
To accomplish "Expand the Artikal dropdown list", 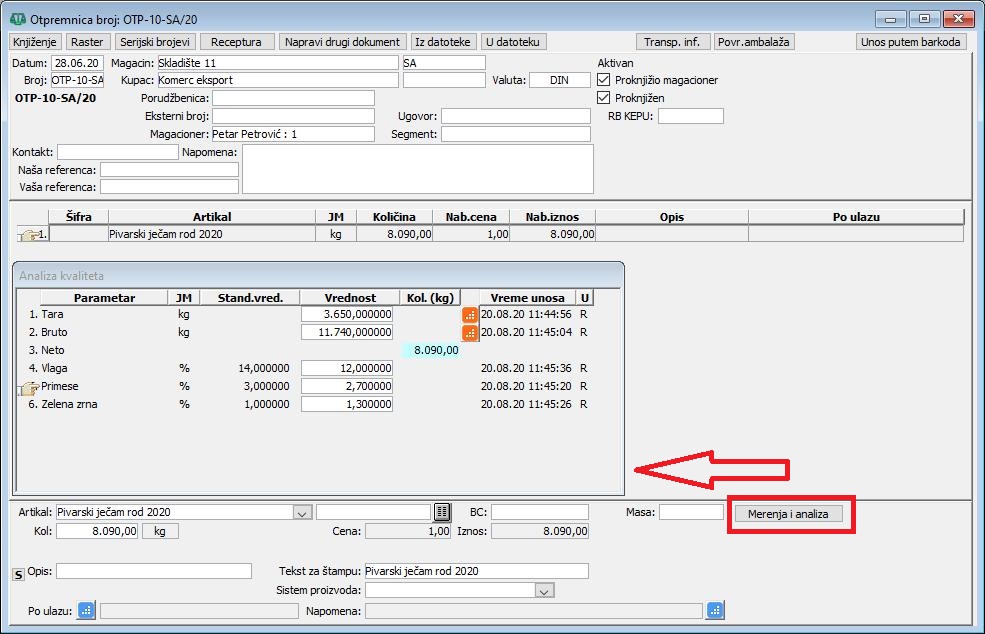I will coord(302,512).
